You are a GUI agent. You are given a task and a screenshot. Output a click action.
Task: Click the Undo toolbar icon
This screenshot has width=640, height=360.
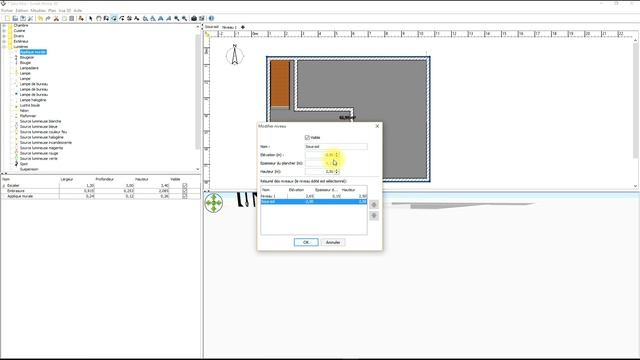coord(41,18)
